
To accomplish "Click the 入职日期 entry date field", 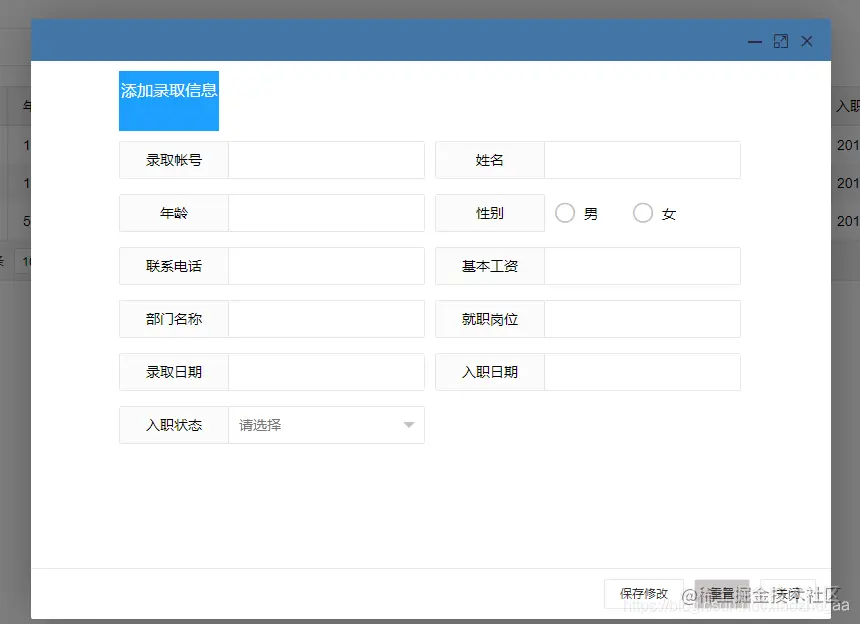I will coord(640,371).
